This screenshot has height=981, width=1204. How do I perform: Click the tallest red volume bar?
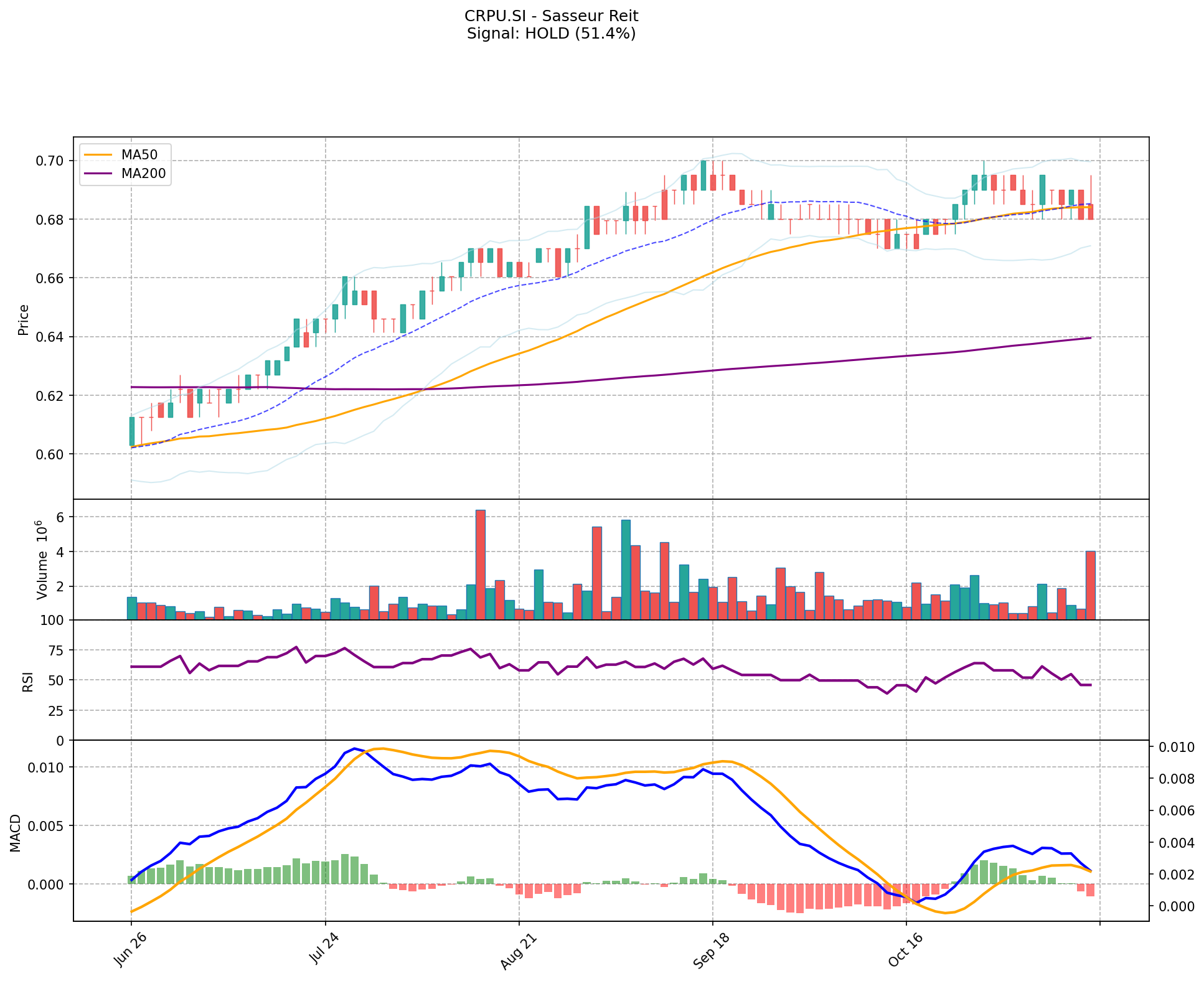point(481,565)
